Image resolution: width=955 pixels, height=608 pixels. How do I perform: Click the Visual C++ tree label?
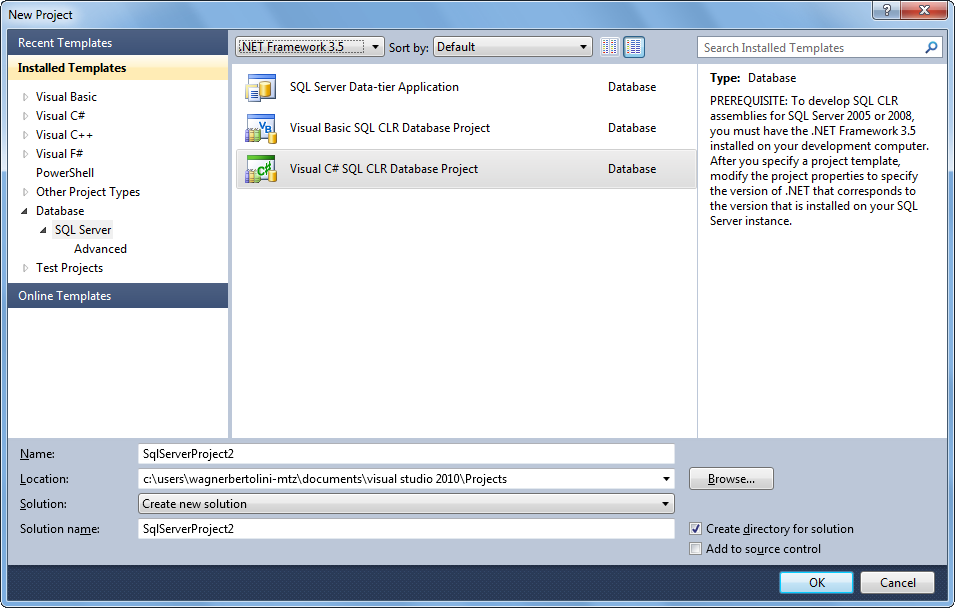64,135
